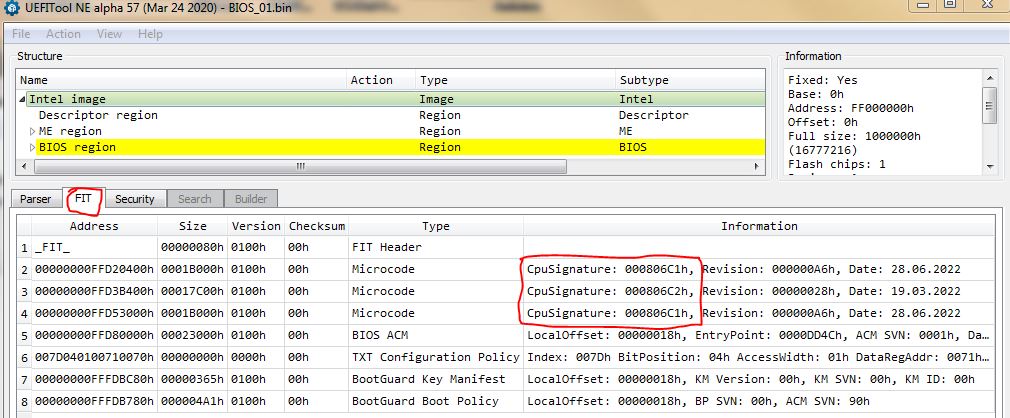
Task: Click the row 5 header number
Action: tap(24, 335)
